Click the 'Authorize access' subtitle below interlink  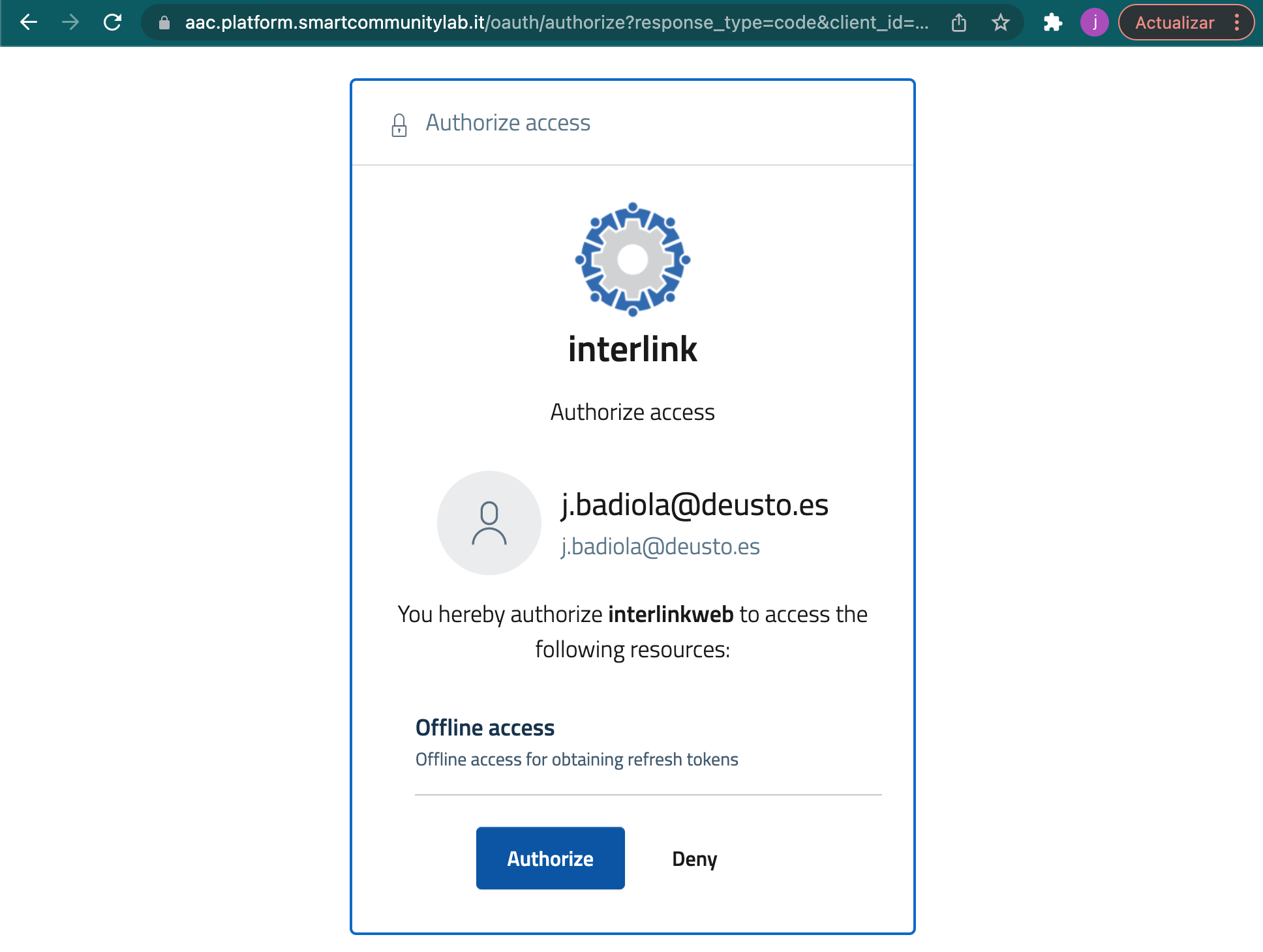click(632, 412)
